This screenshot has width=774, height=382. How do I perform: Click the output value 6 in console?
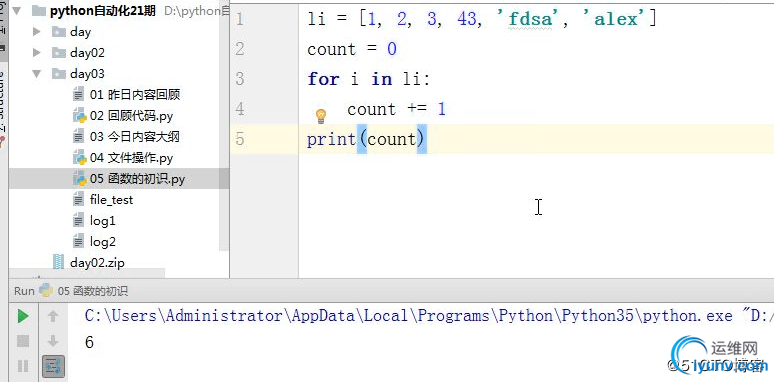click(89, 342)
